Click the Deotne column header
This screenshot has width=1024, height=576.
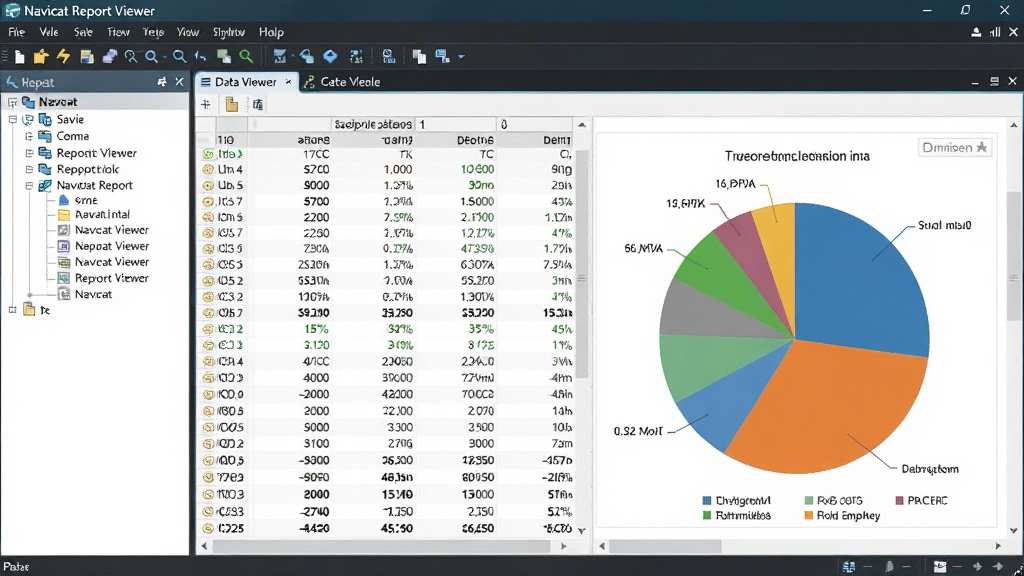pyautogui.click(x=475, y=140)
